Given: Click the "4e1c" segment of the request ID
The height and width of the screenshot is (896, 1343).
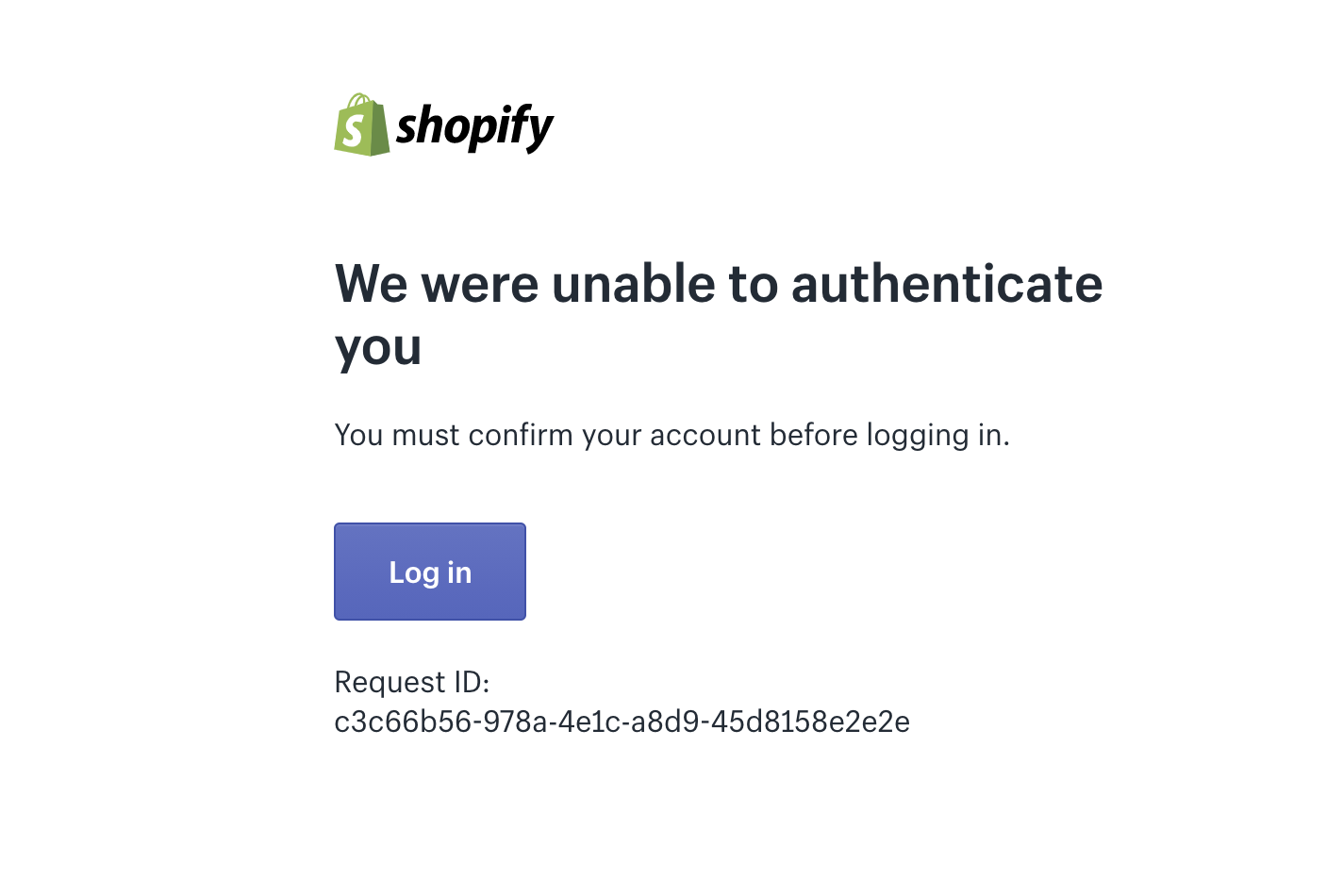Looking at the screenshot, I should point(589,722).
